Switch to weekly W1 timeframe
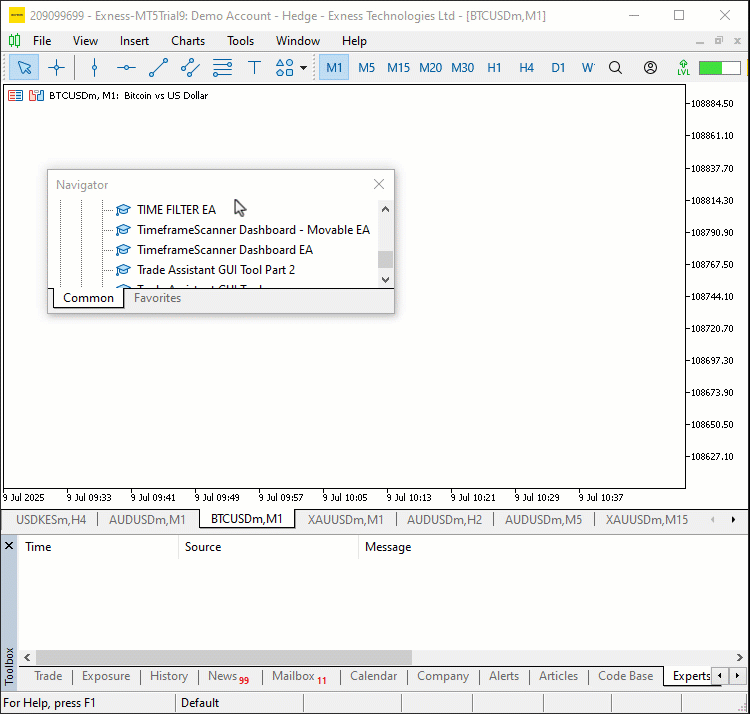 (588, 67)
